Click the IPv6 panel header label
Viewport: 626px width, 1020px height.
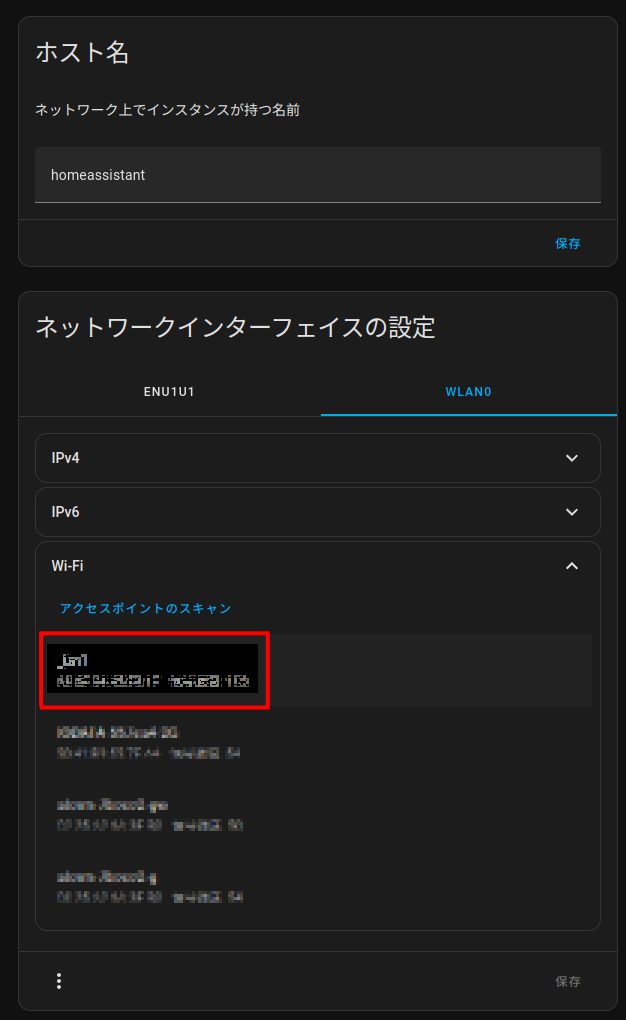click(66, 512)
